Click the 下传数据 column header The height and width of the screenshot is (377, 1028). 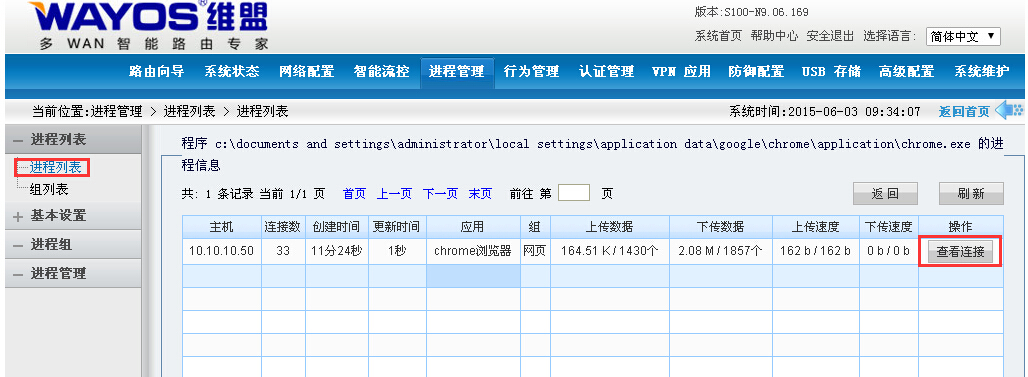point(721,227)
